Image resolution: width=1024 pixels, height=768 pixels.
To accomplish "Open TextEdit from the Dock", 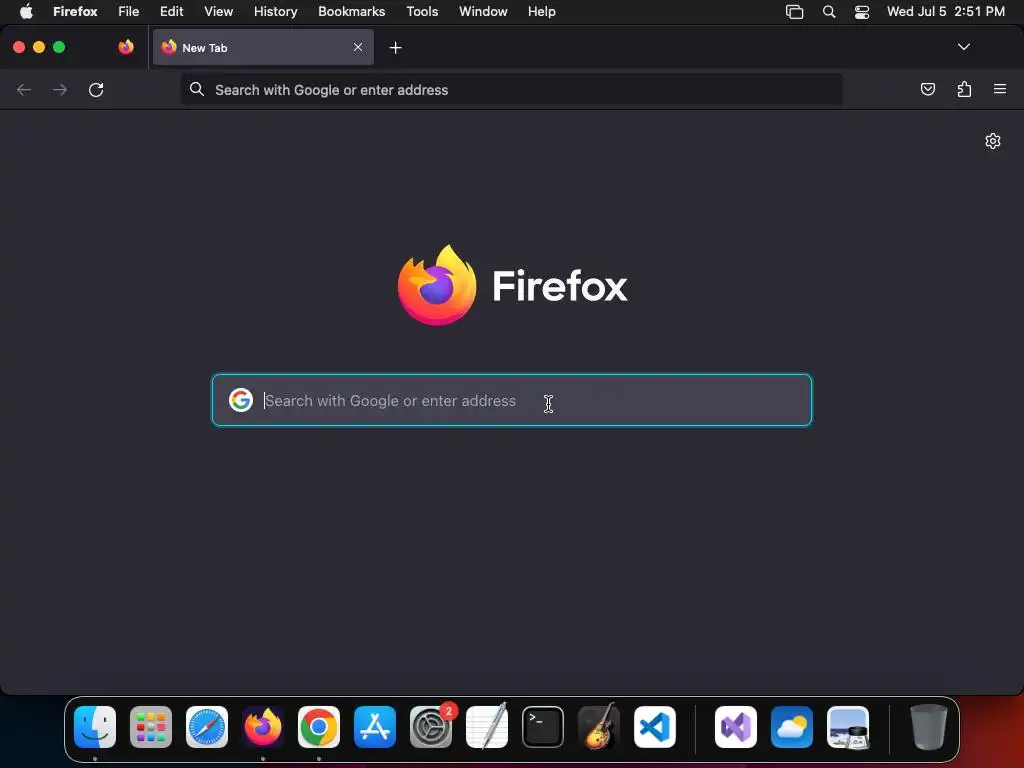I will [x=487, y=727].
